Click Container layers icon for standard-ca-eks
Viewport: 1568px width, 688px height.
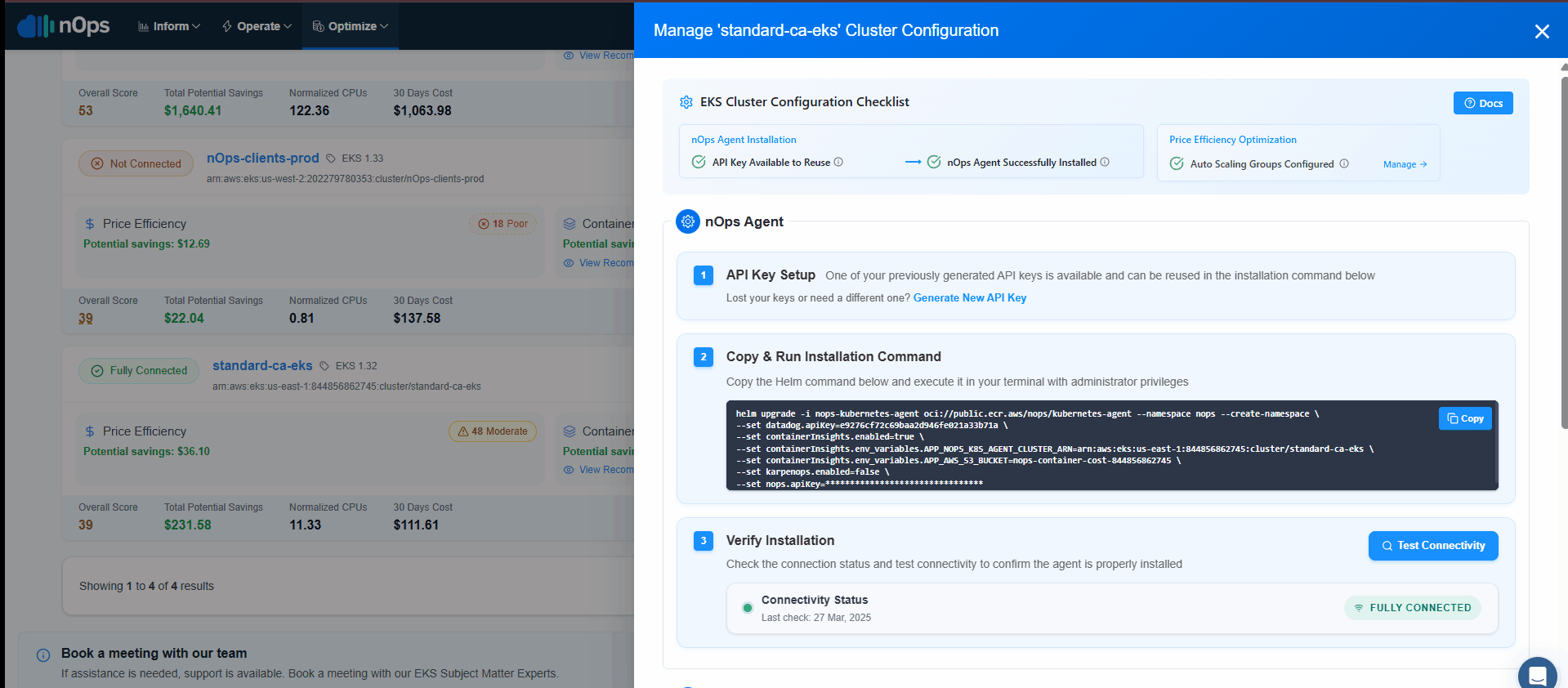(x=570, y=431)
